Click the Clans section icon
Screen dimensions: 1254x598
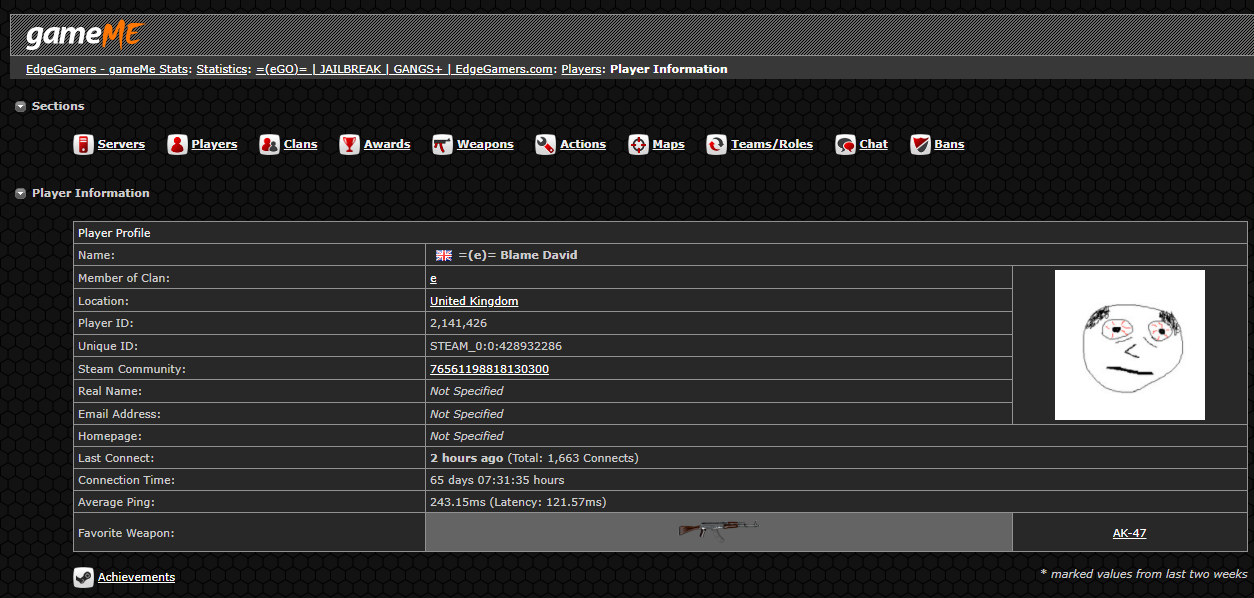(269, 145)
